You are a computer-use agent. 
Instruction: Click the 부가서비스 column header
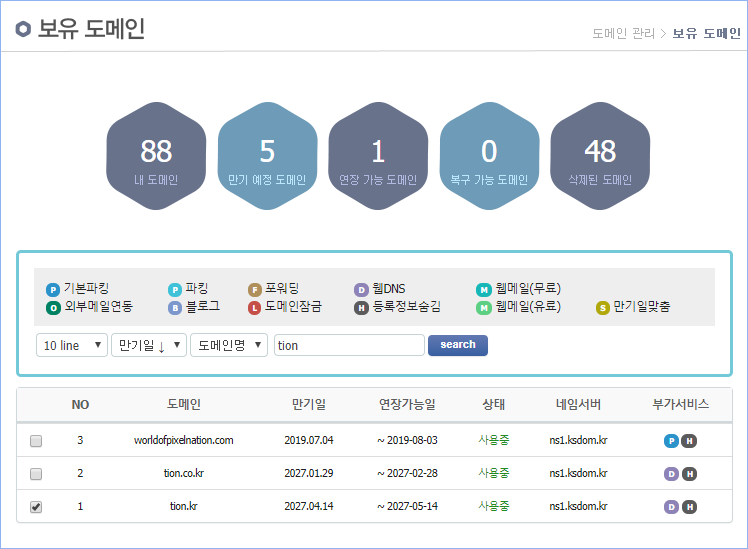[x=680, y=404]
